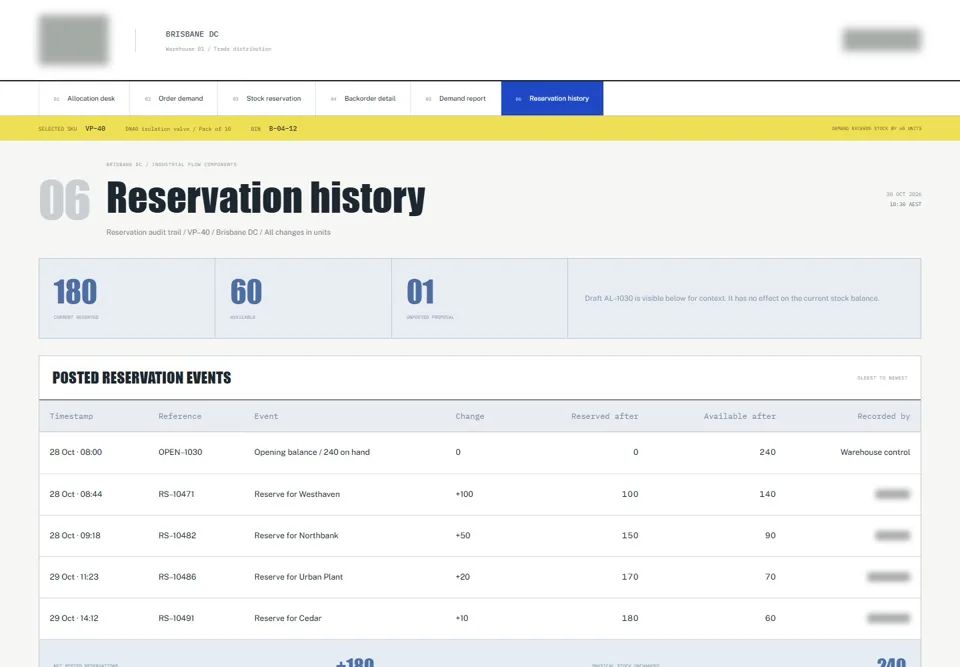Select the 180 current reserved card
The height and width of the screenshot is (667, 960).
pos(127,298)
